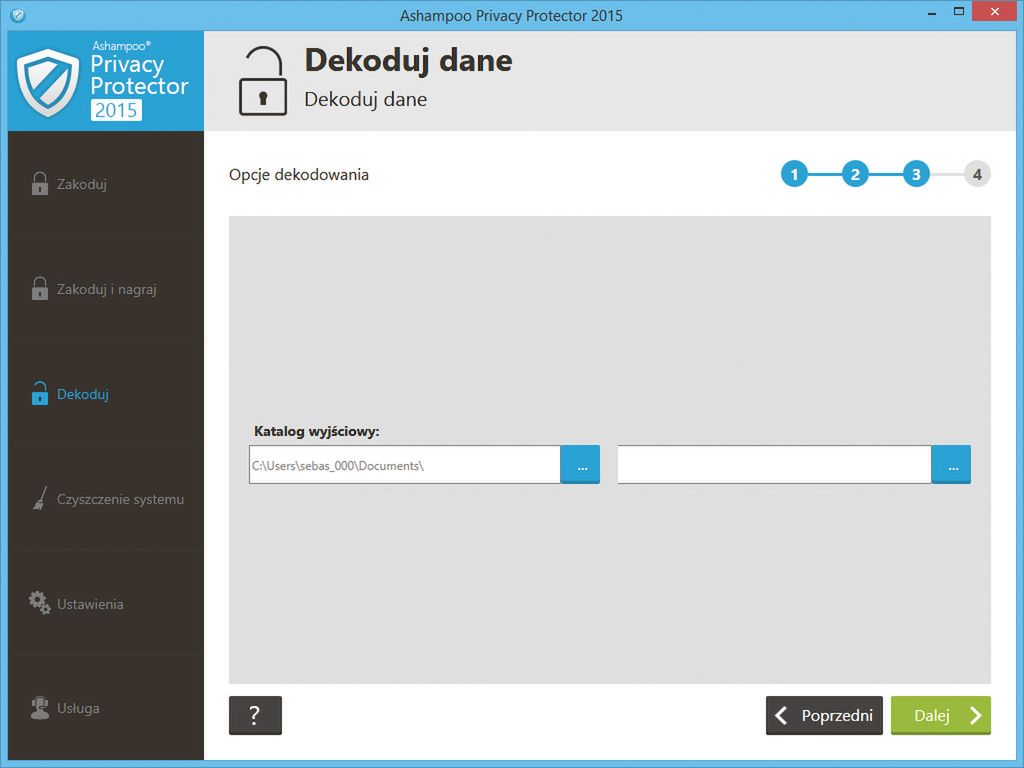This screenshot has width=1024, height=768.
Task: Click the gears icon beside Ustawienia
Action: click(x=40, y=603)
